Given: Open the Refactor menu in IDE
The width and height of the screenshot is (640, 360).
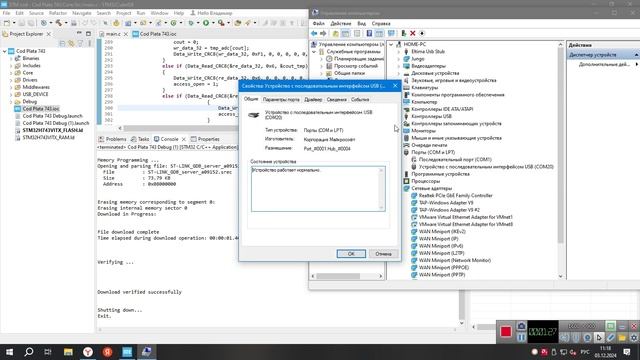Looking at the screenshot, I should click(58, 13).
